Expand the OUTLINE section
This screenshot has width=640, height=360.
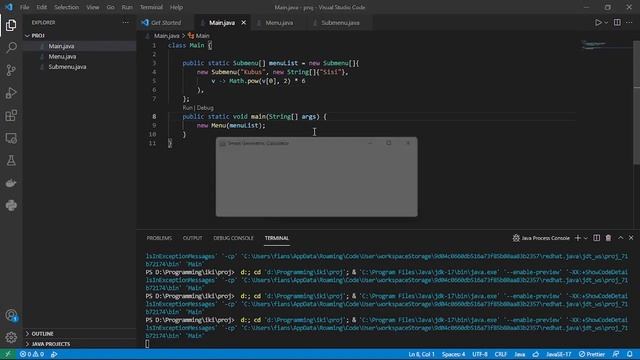point(80,334)
